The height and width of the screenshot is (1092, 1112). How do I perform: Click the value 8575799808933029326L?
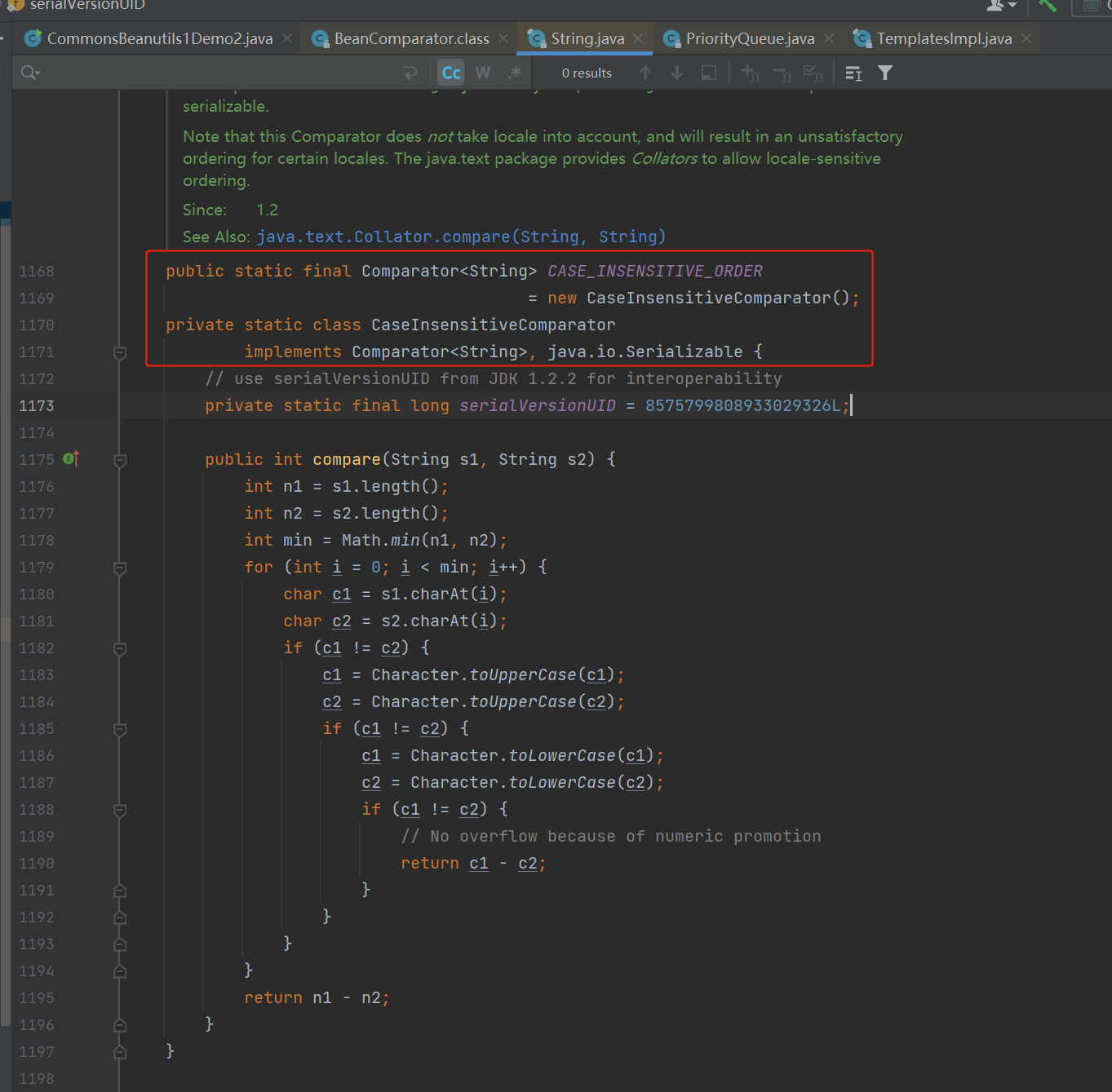[742, 405]
